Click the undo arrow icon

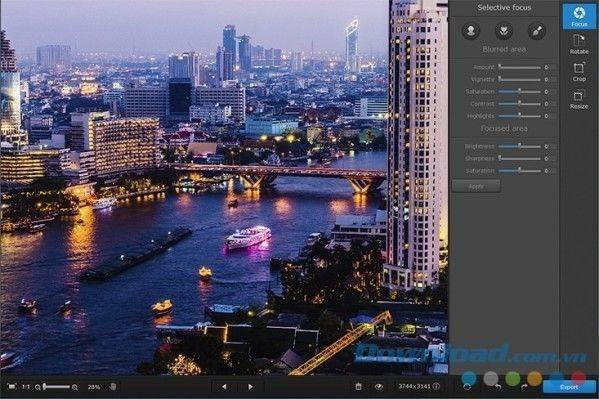tap(498, 387)
